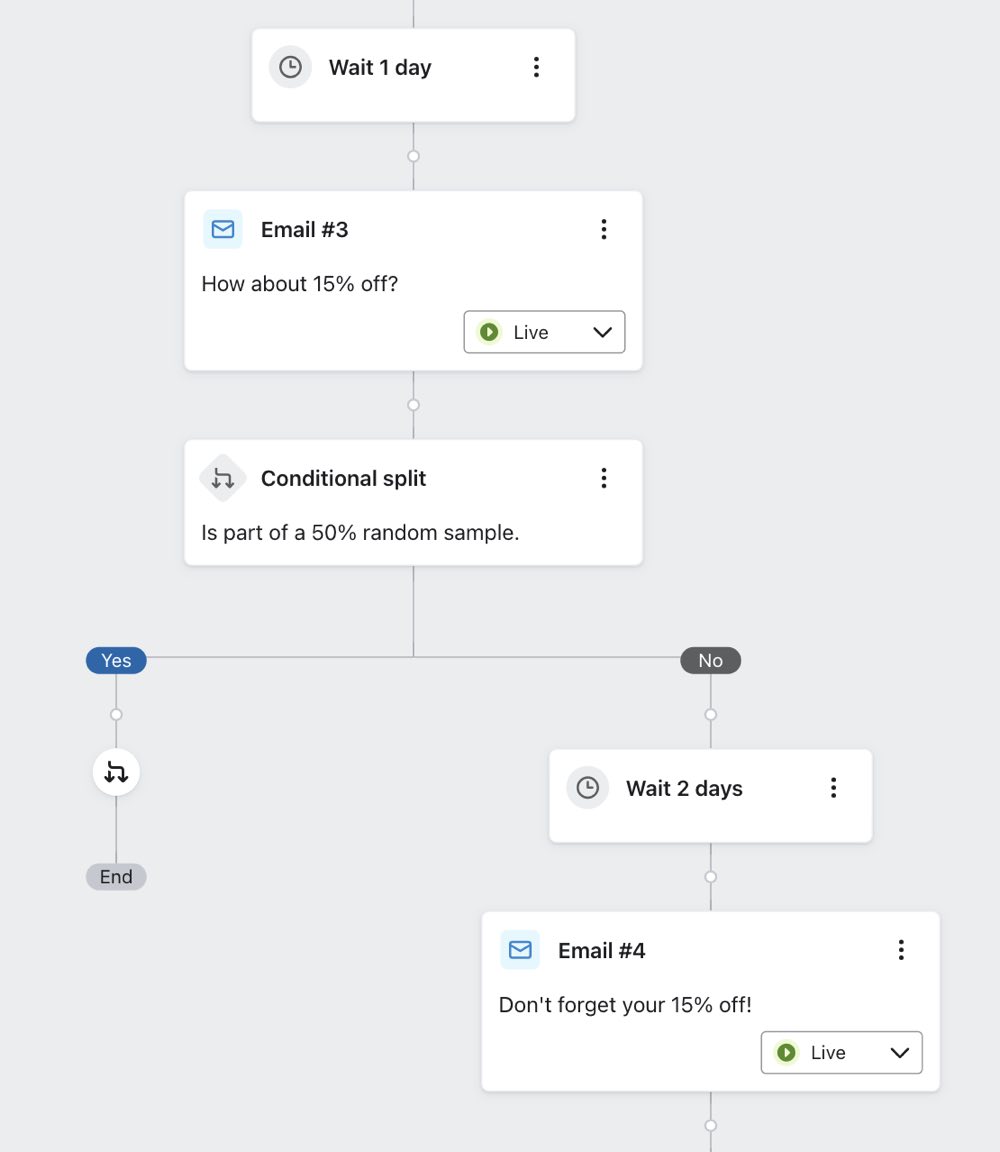The image size is (1000, 1152).
Task: Select the Yes branch label
Action: click(x=115, y=660)
